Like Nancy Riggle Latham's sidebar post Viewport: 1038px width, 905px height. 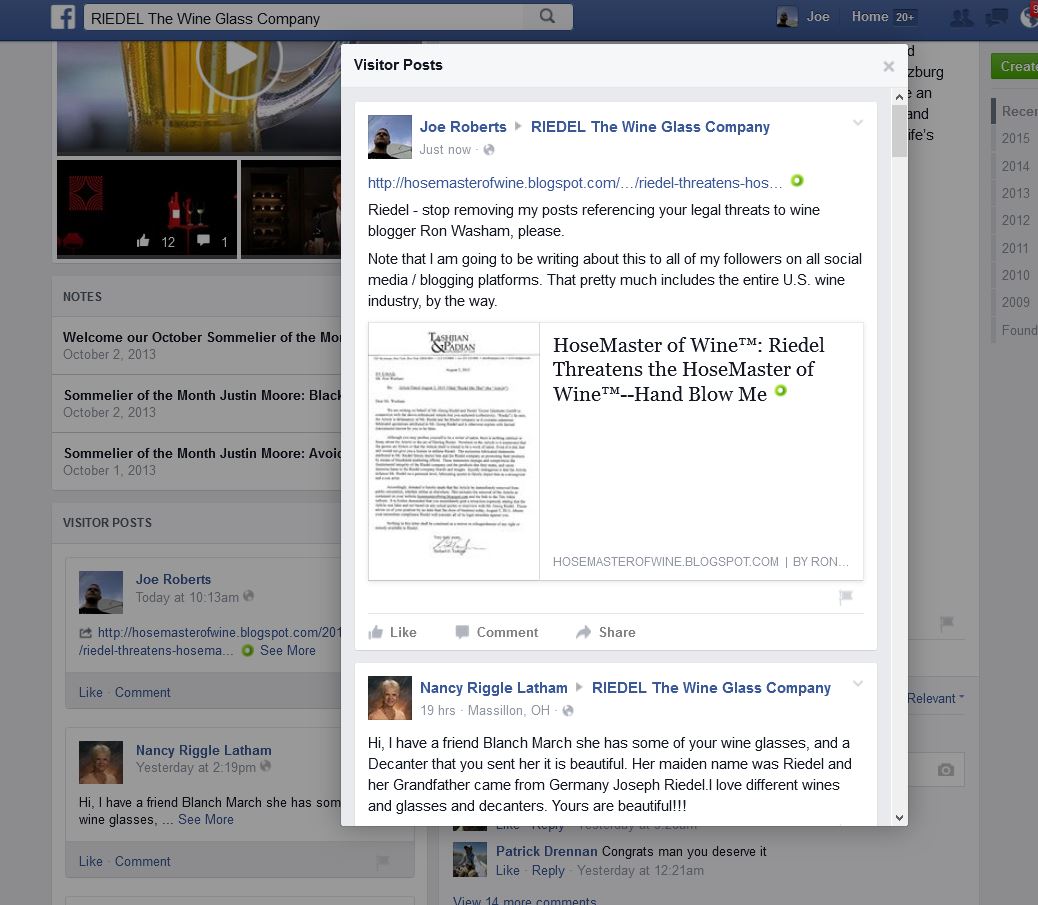point(91,862)
